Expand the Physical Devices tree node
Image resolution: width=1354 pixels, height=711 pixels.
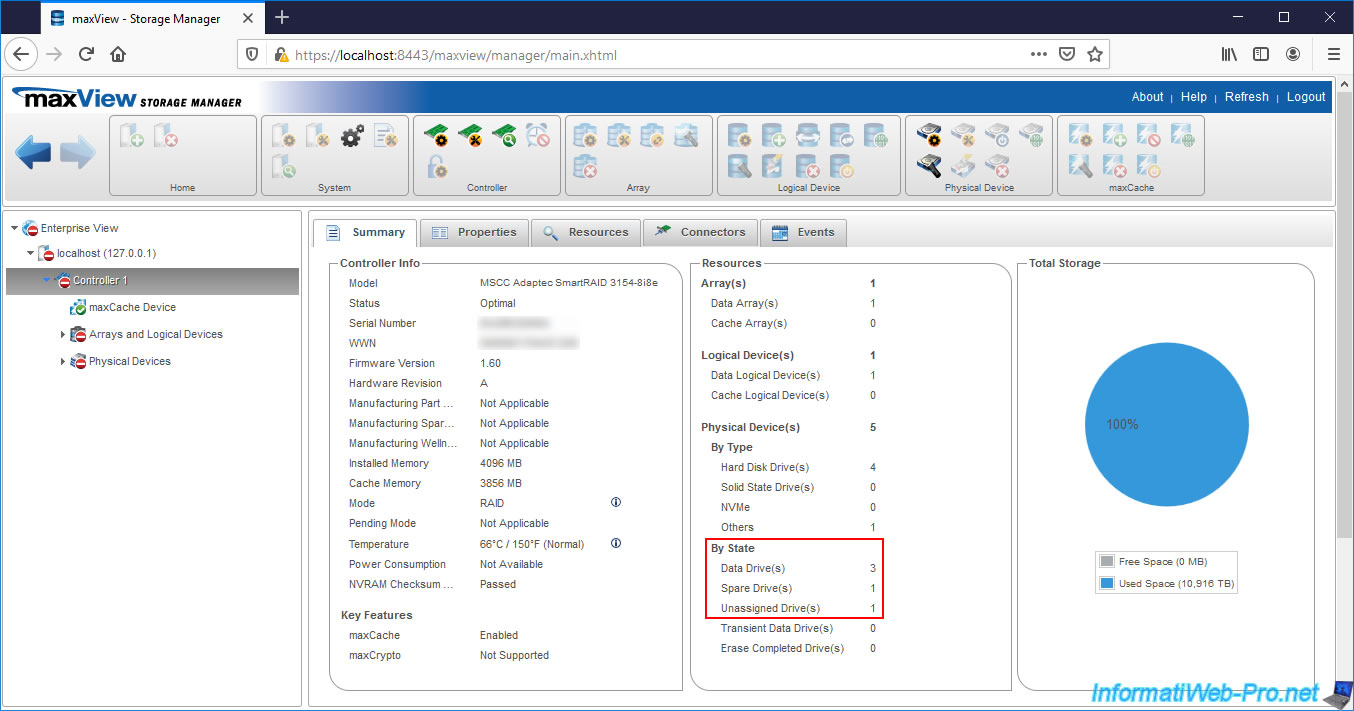63,362
